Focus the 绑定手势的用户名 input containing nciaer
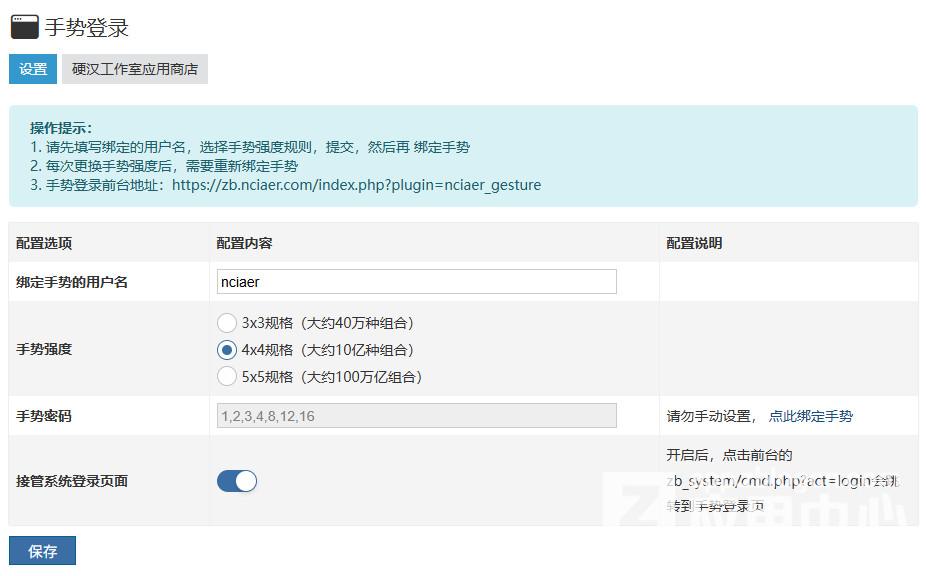The height and width of the screenshot is (576, 926). click(416, 282)
